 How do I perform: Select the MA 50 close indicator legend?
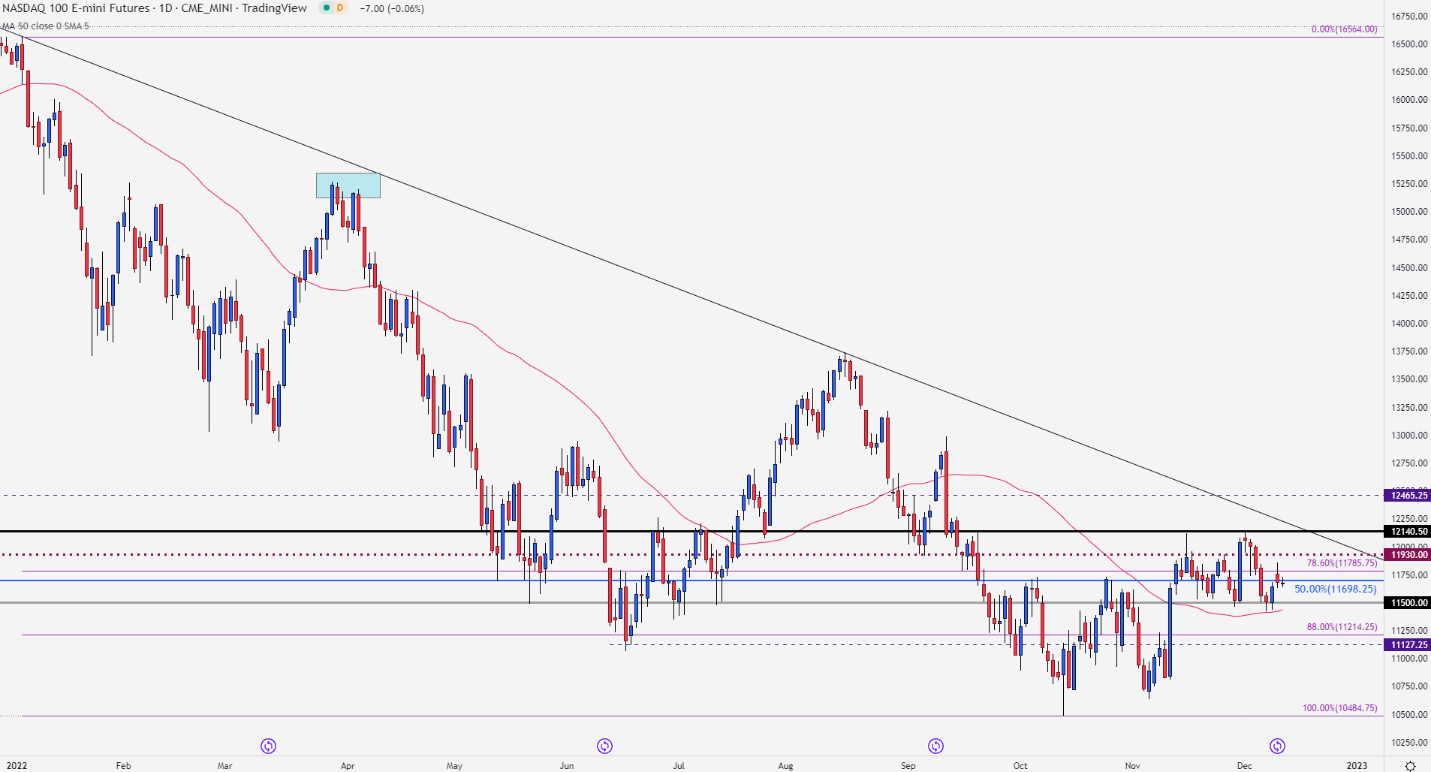click(48, 25)
